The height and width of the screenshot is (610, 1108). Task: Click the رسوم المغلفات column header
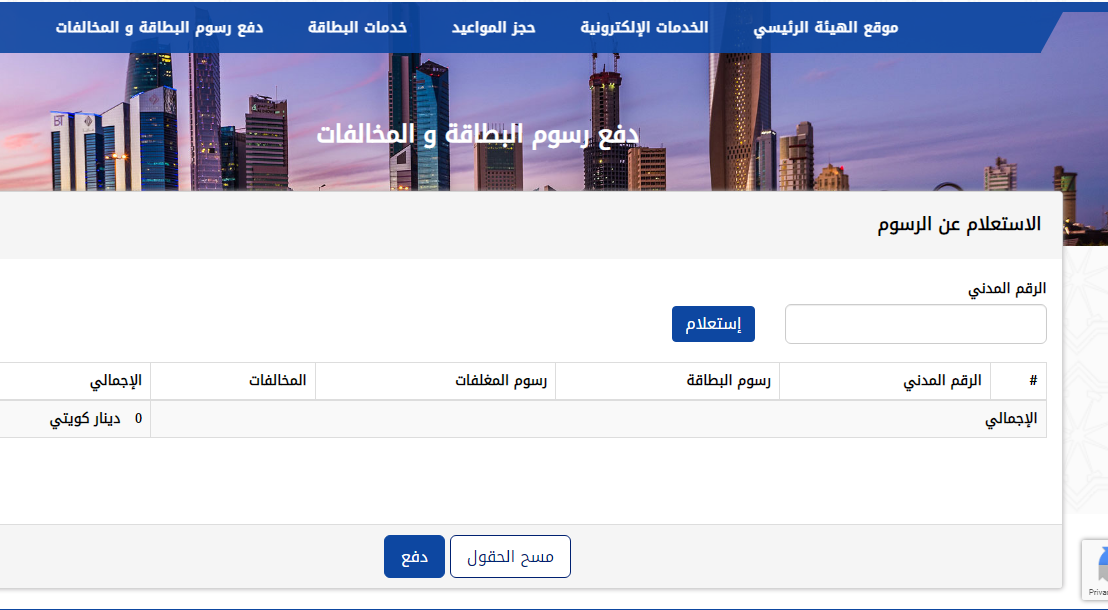pyautogui.click(x=500, y=381)
